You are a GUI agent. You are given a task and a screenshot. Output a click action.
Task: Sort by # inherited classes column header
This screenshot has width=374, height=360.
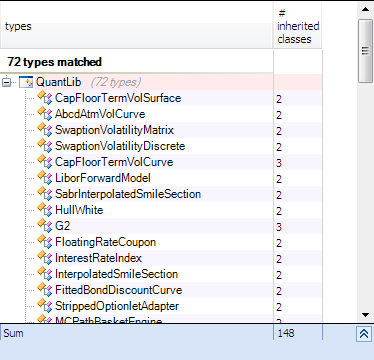[298, 26]
